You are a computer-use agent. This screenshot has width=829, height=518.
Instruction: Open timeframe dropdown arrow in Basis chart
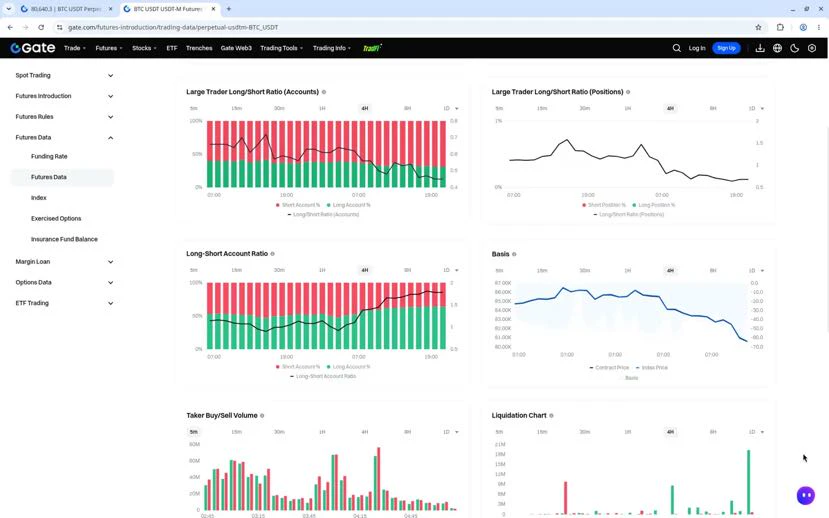point(762,271)
